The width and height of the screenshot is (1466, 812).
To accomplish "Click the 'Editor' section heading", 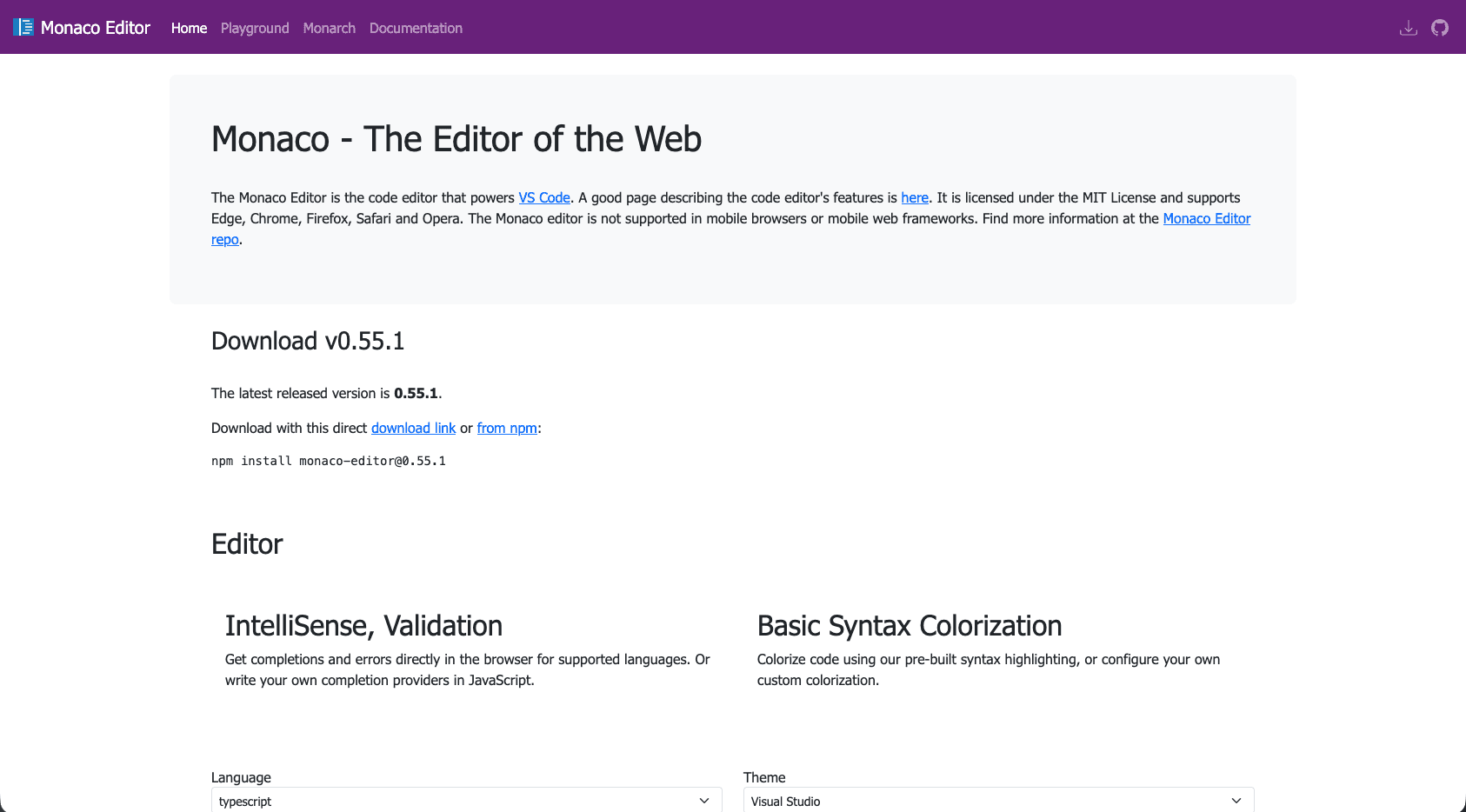I will (247, 544).
